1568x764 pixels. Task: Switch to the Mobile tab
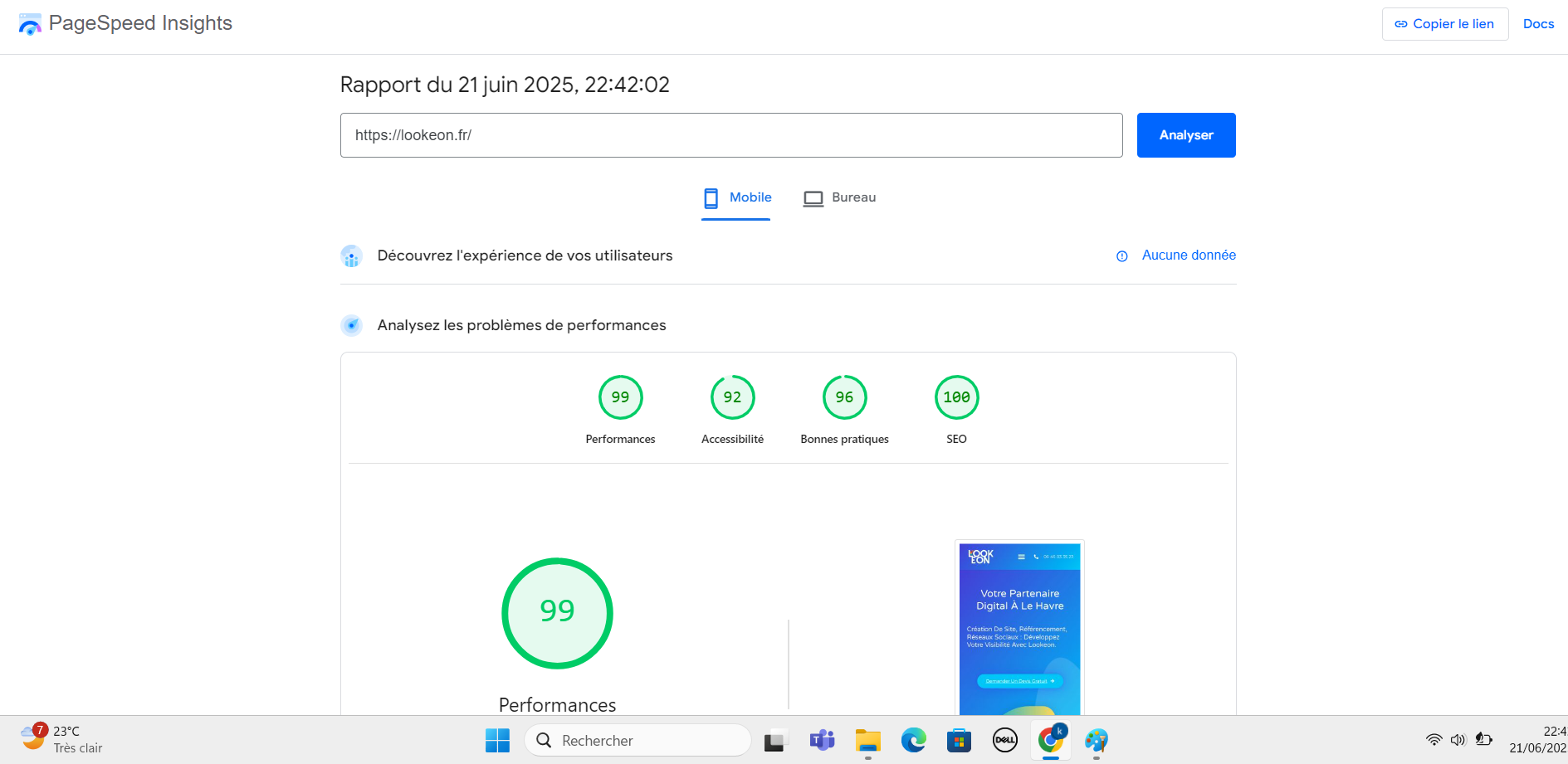tap(736, 197)
